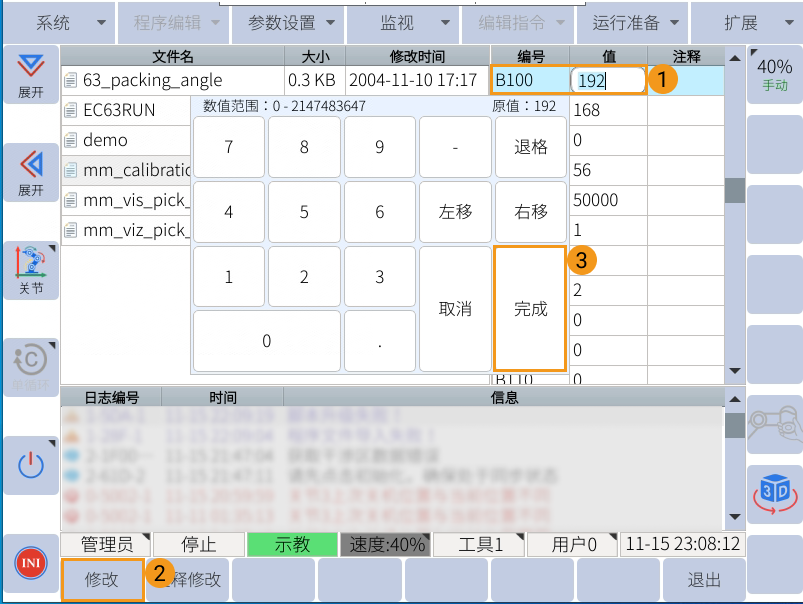Click the 取消 cancel button on keypad
Screen dimensions: 803x604
pos(455,307)
